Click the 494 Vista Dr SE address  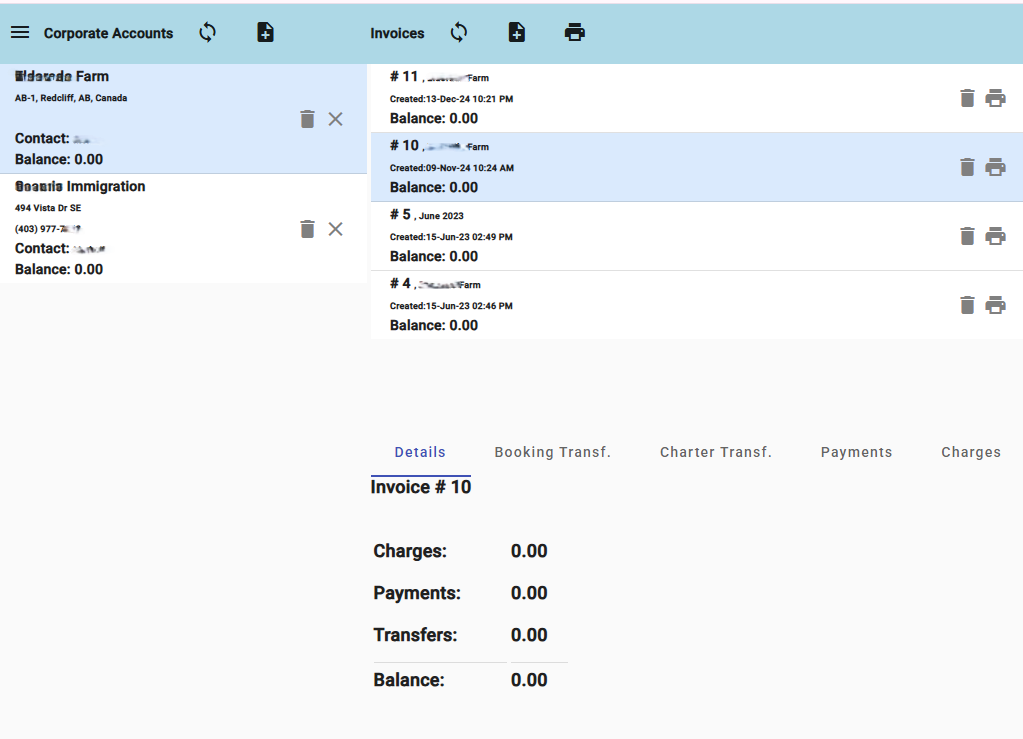[48, 208]
